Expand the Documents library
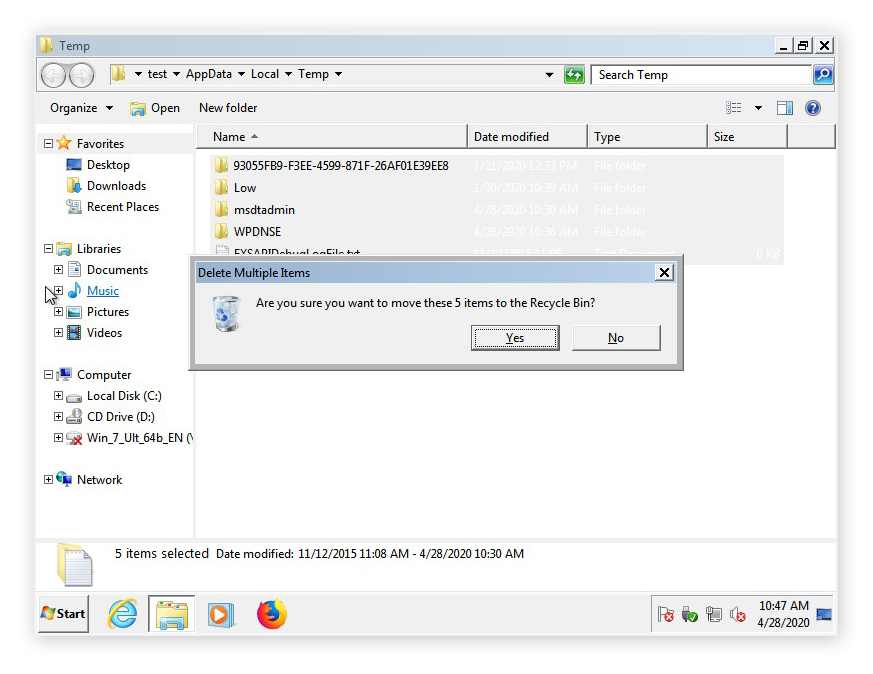The image size is (873, 674). (58, 269)
